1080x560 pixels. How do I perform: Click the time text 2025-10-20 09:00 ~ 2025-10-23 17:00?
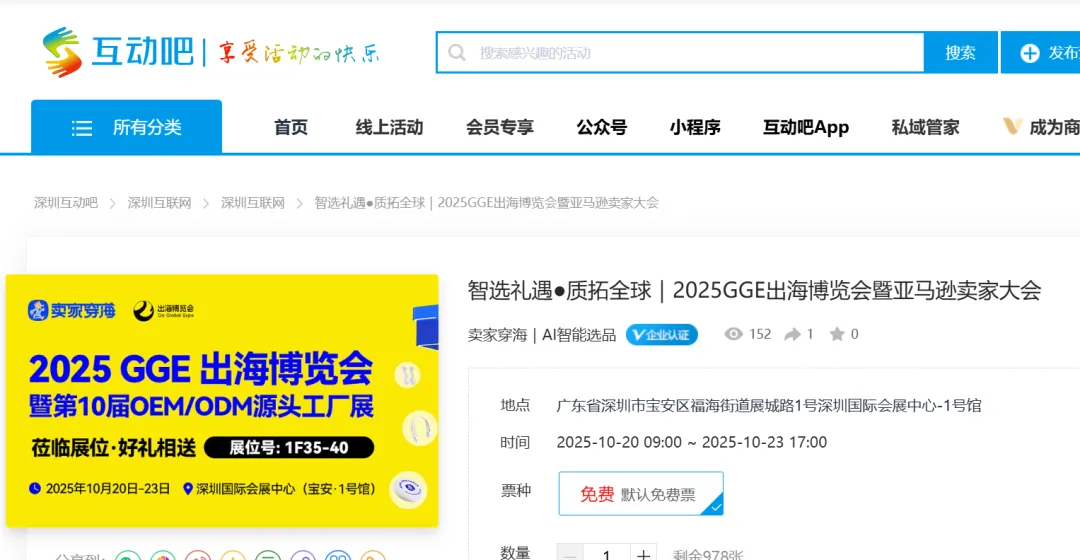pos(692,442)
